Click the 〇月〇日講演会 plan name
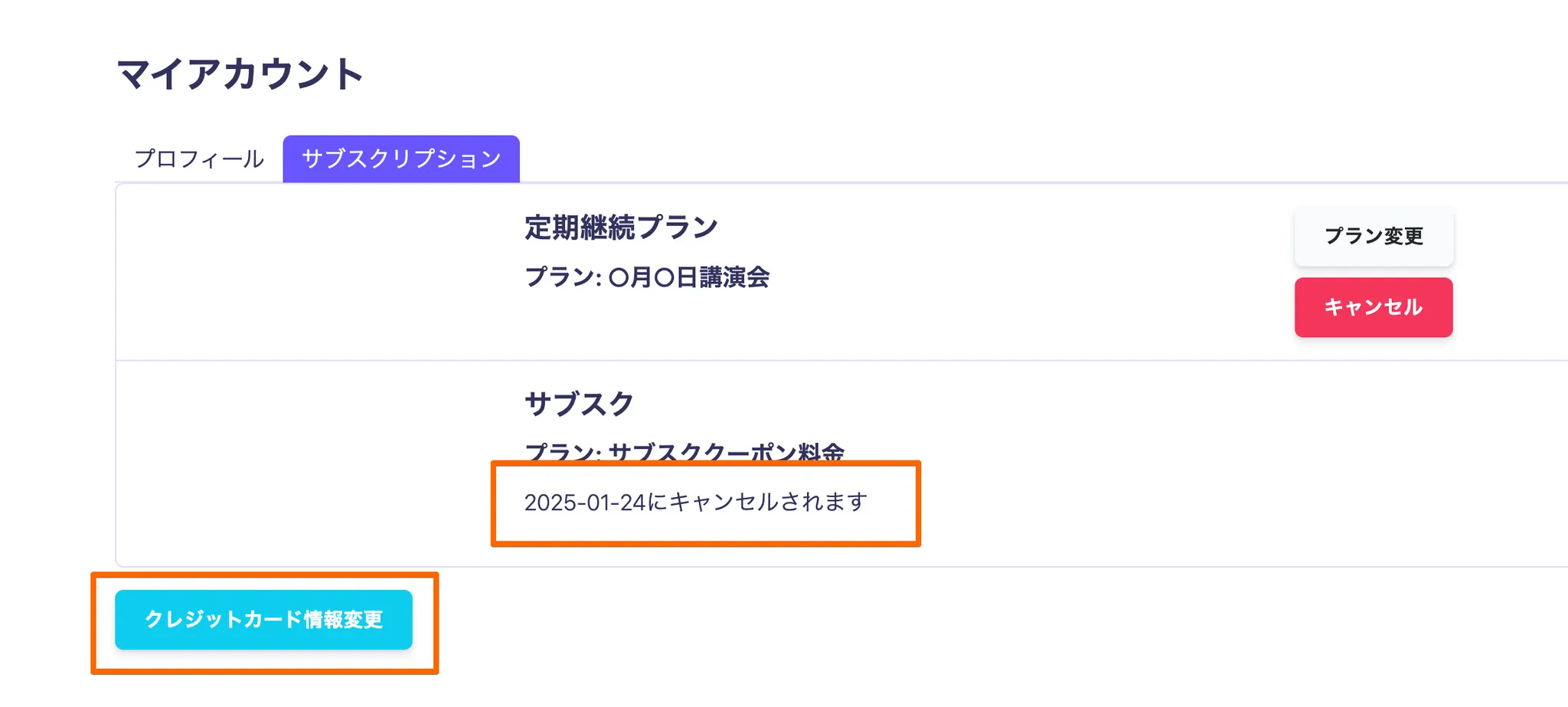Image resolution: width=1568 pixels, height=707 pixels. [689, 277]
